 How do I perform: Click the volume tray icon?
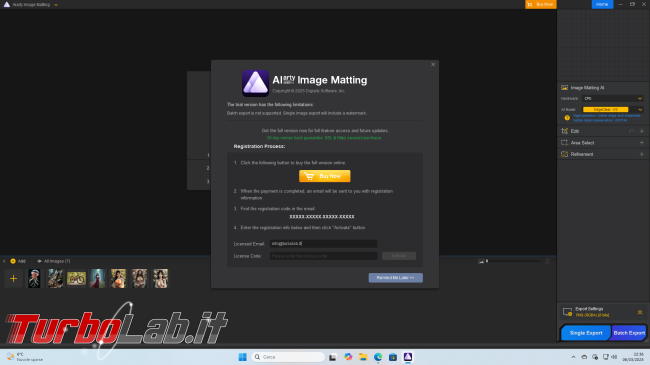tap(614, 357)
